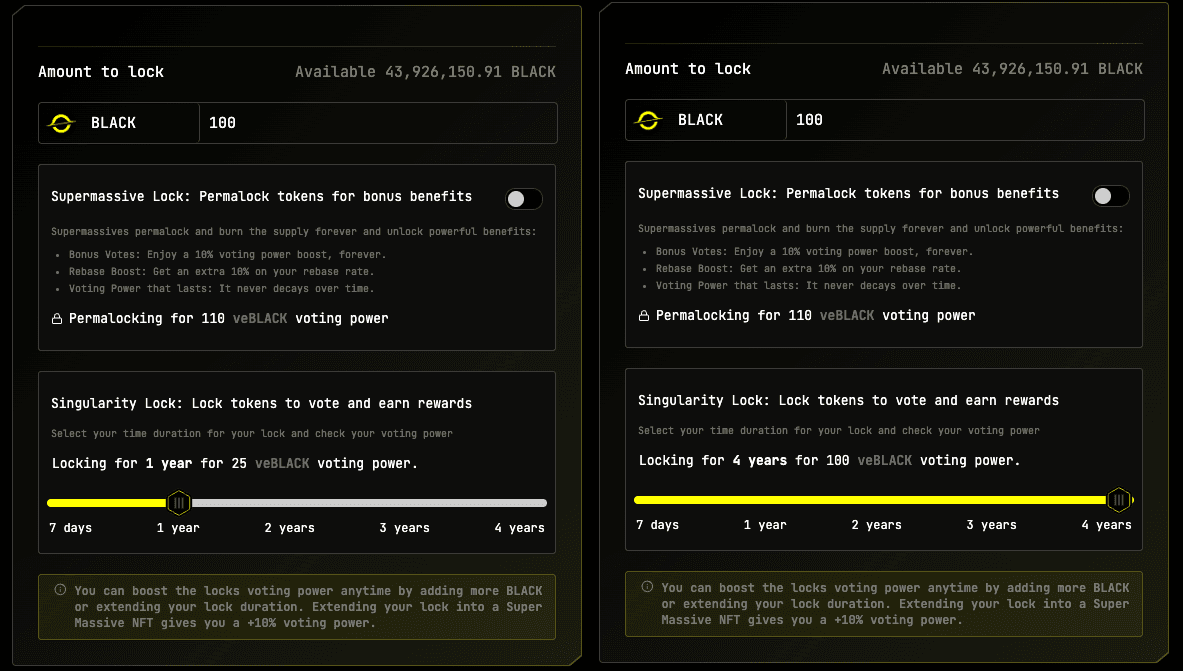Click the hexagon slider handle at 4 years, right panel
Viewport: 1183px width, 671px height.
(x=1119, y=500)
